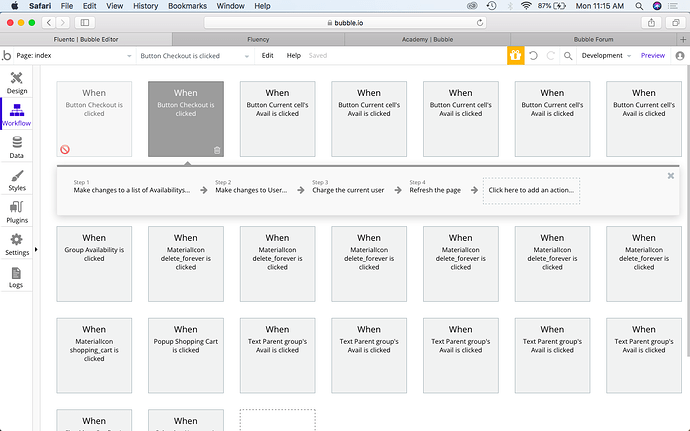Viewport: 690px width, 431px height.
Task: Expand the sidebar with small arrow
Action: click(36, 250)
